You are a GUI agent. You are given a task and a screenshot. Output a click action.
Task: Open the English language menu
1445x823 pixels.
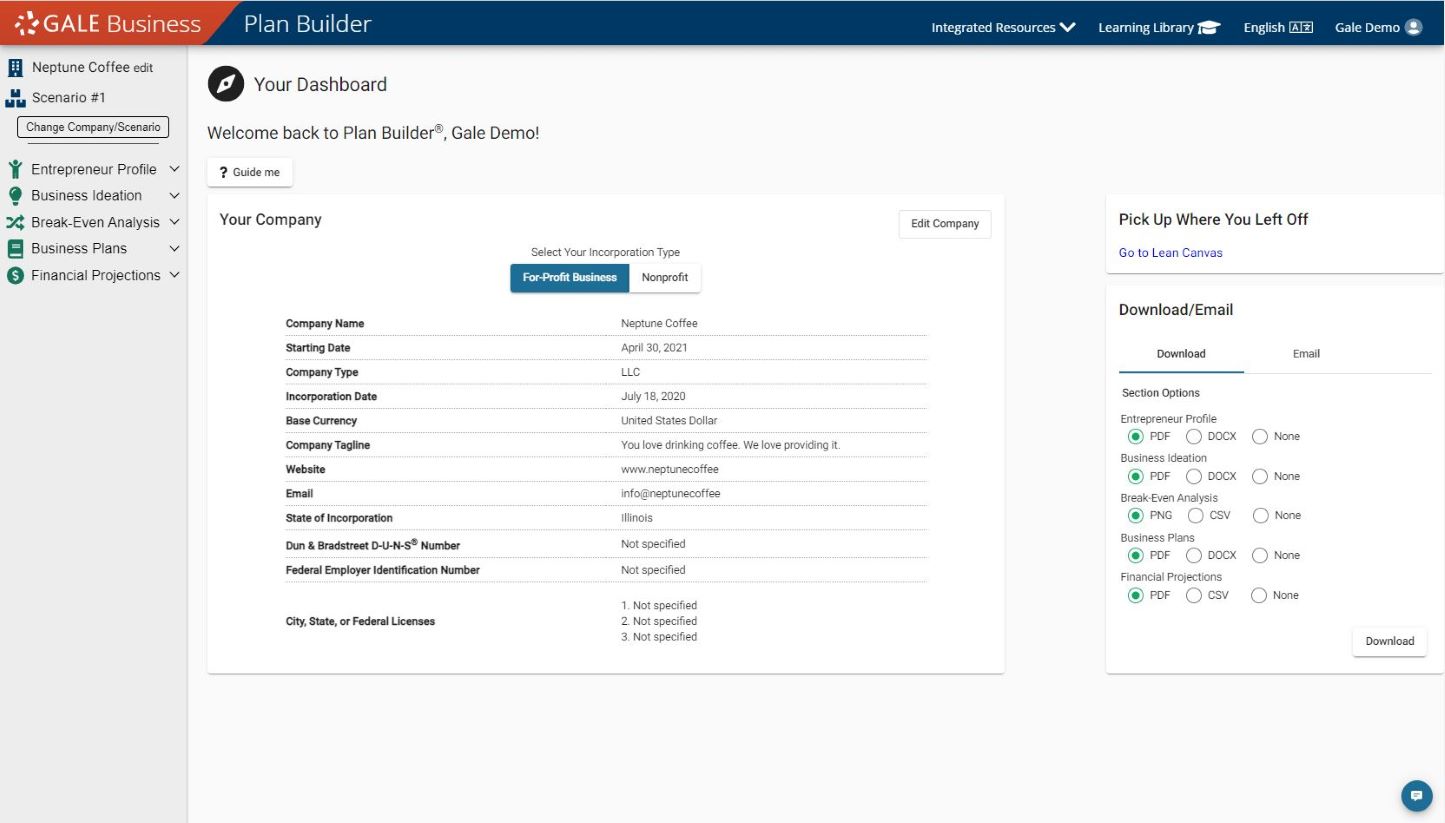[1278, 28]
